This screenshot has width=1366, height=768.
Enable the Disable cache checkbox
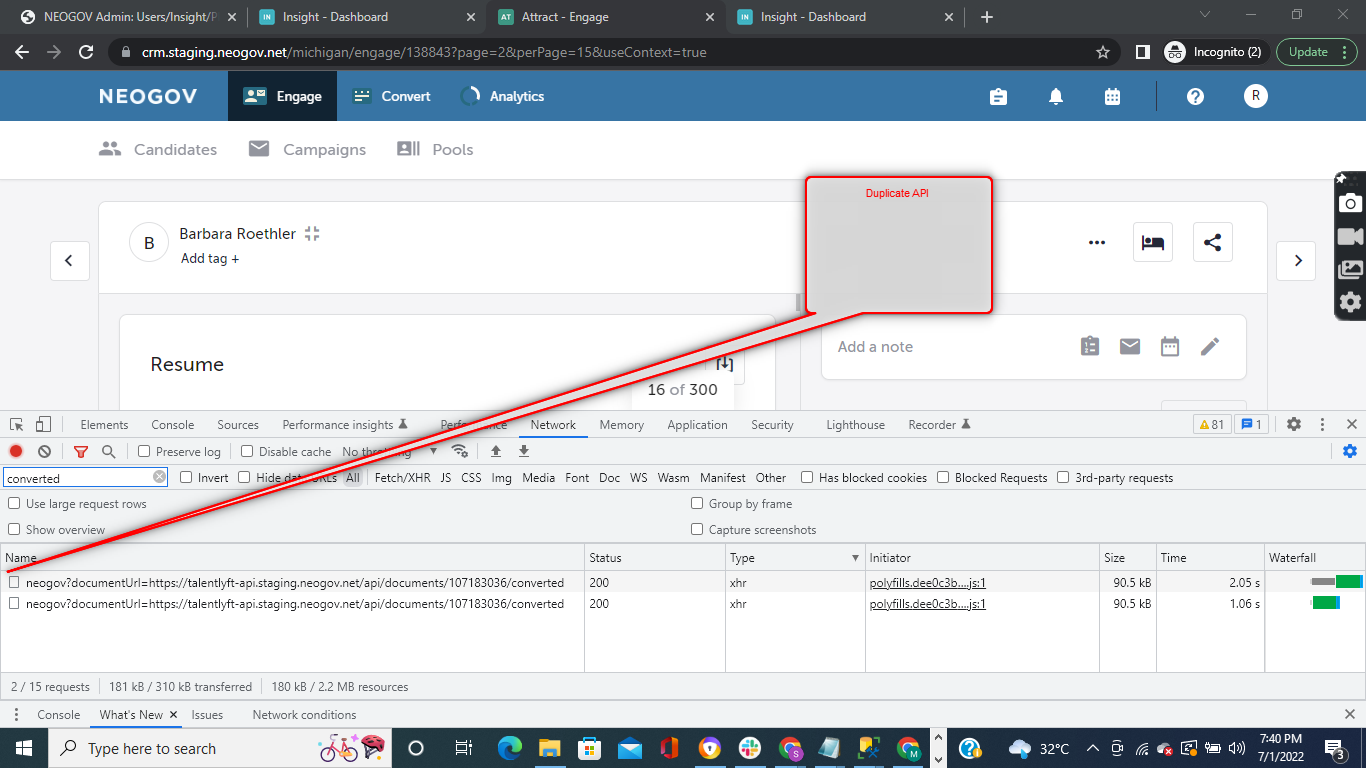[x=246, y=451]
